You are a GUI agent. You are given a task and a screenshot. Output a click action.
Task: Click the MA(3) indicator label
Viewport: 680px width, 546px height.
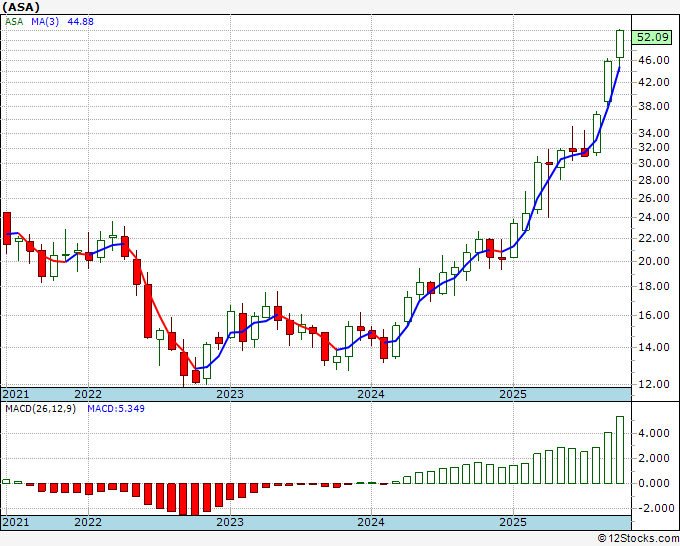[x=45, y=22]
